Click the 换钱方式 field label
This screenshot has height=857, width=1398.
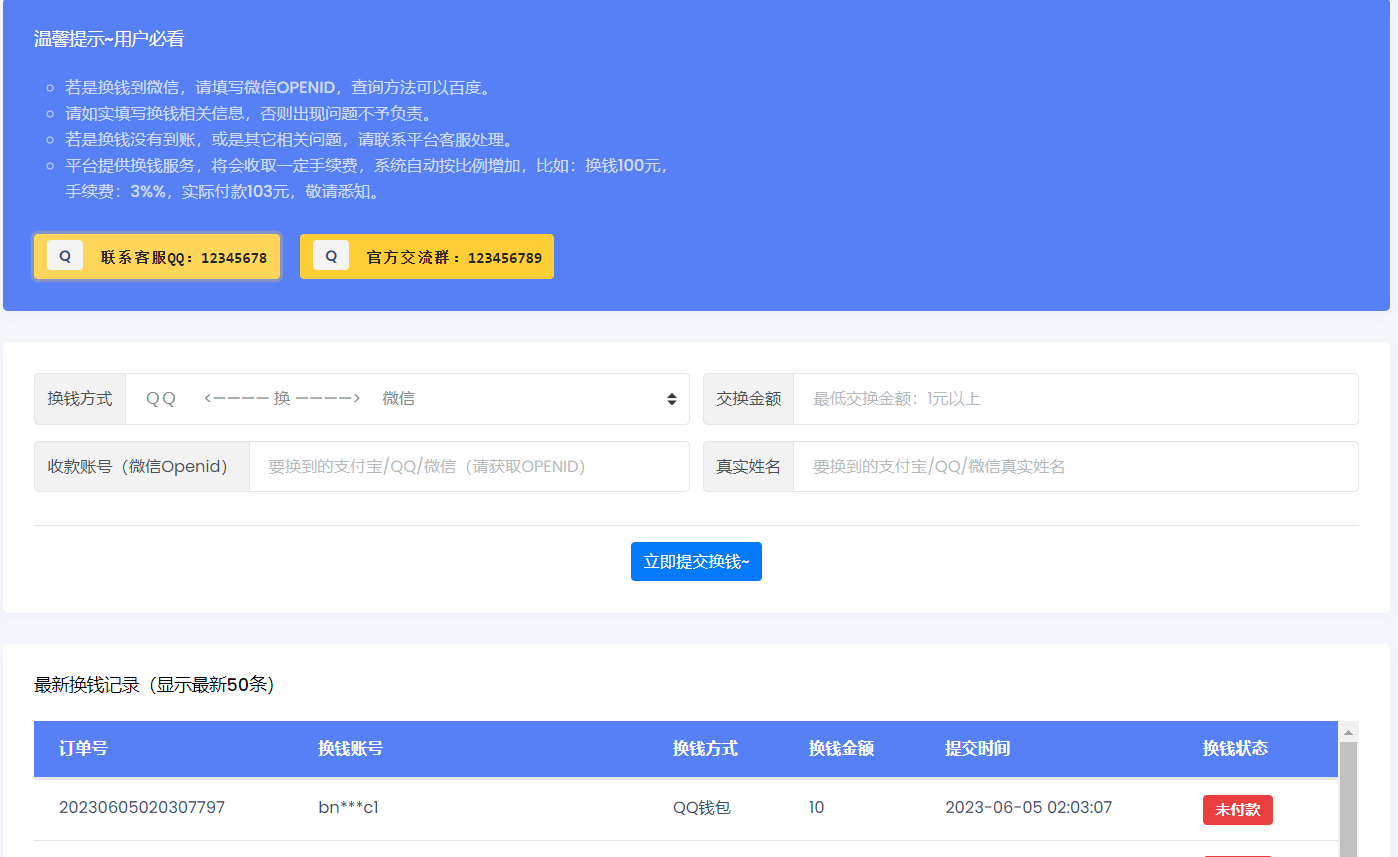(80, 399)
